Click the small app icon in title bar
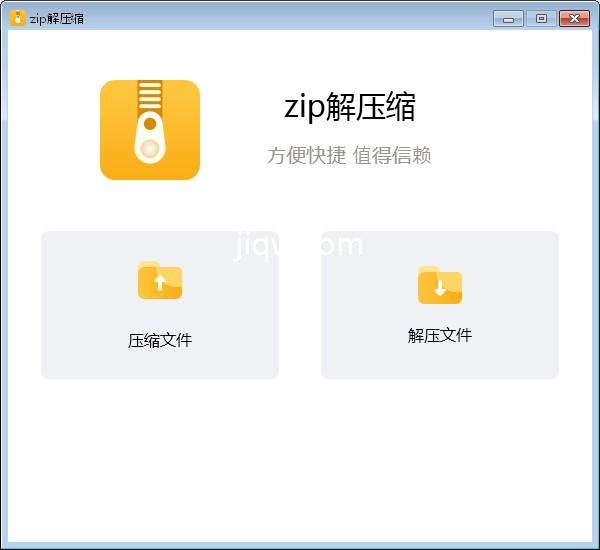This screenshot has width=600, height=550. click(17, 18)
